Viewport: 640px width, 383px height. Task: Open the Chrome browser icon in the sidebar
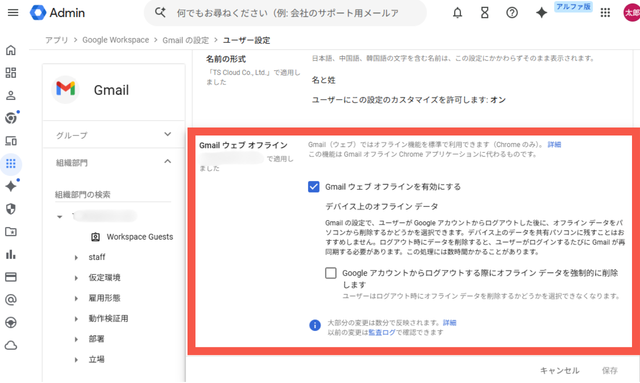[11, 118]
